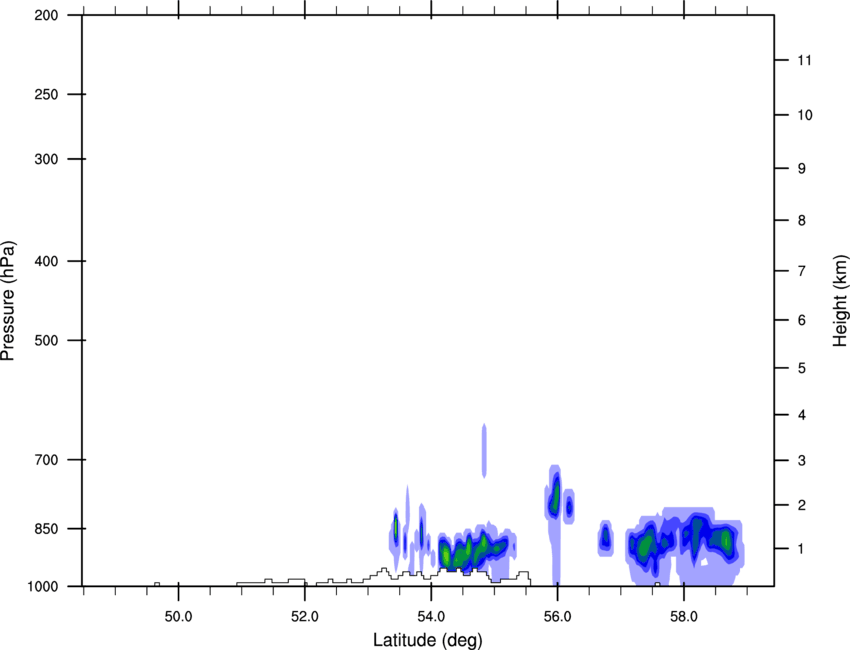Click the 50.0 latitude tick label
This screenshot has width=850, height=650.
click(x=178, y=617)
